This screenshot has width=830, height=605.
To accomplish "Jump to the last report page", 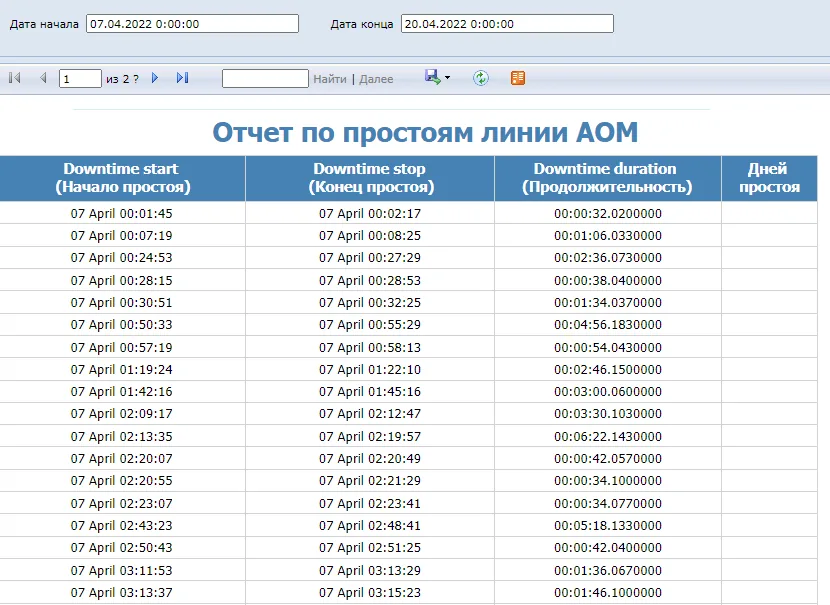I will point(182,78).
